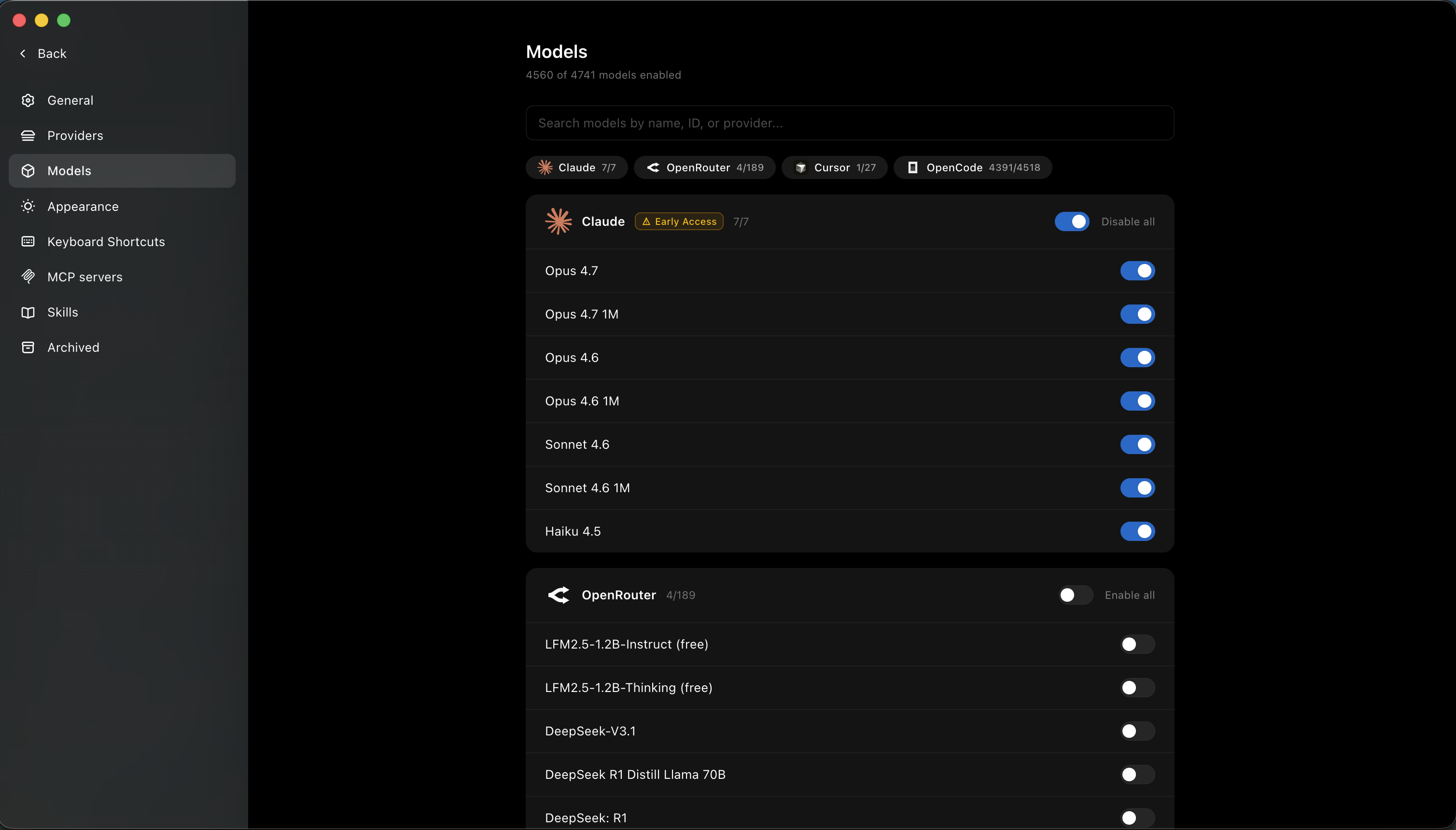The height and width of the screenshot is (830, 1456).
Task: Click the OpenRouter logo in section header
Action: [559, 595]
